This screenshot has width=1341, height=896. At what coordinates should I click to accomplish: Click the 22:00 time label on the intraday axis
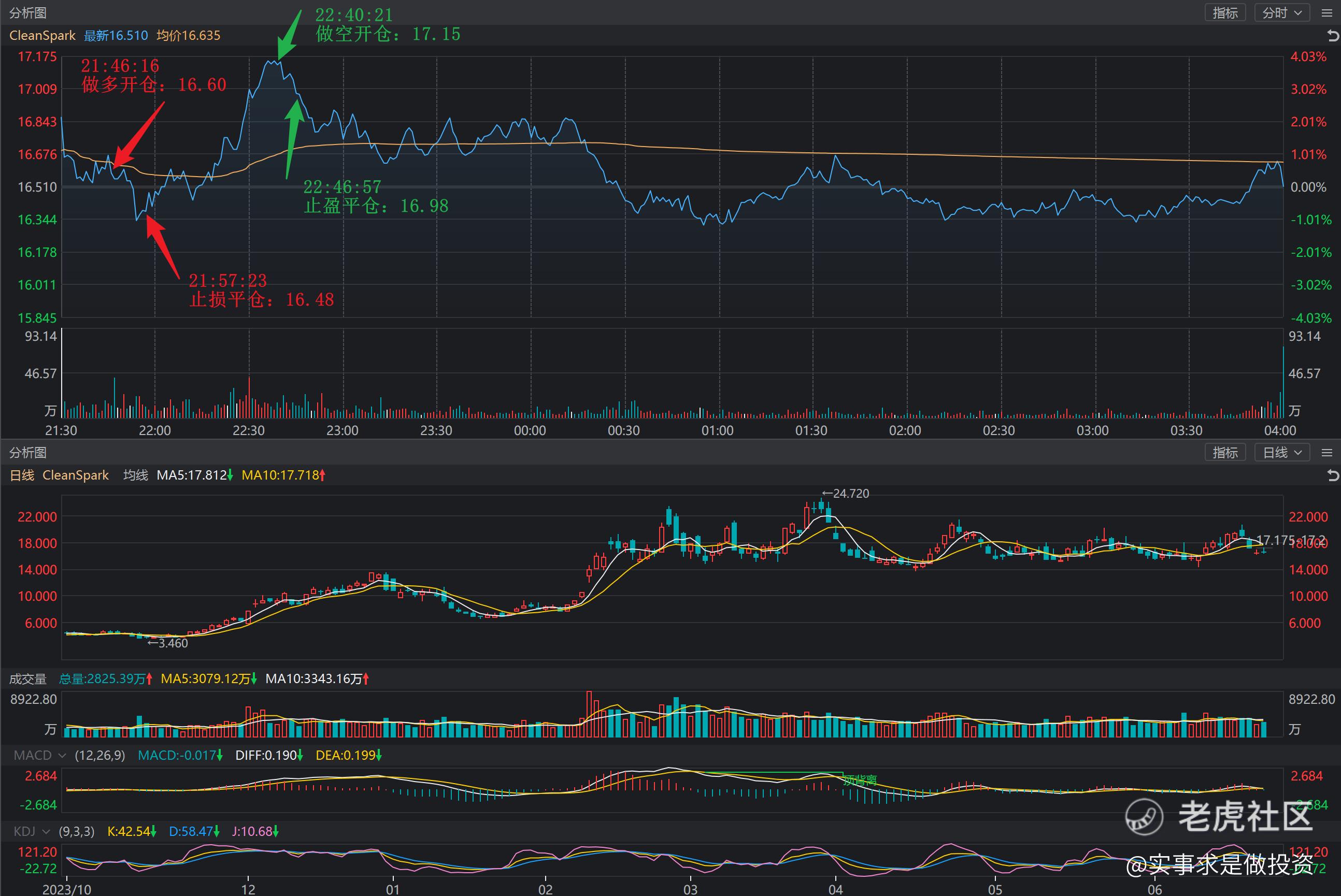coord(155,430)
